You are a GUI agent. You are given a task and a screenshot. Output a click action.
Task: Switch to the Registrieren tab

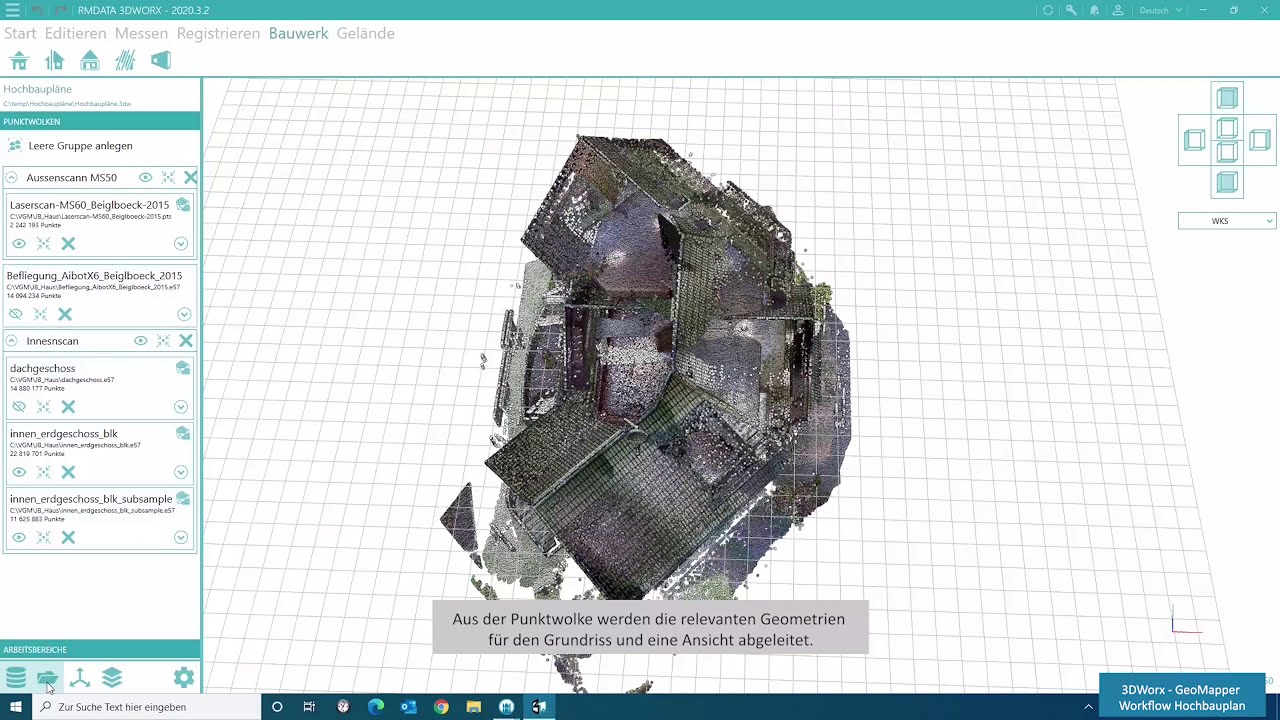[218, 33]
